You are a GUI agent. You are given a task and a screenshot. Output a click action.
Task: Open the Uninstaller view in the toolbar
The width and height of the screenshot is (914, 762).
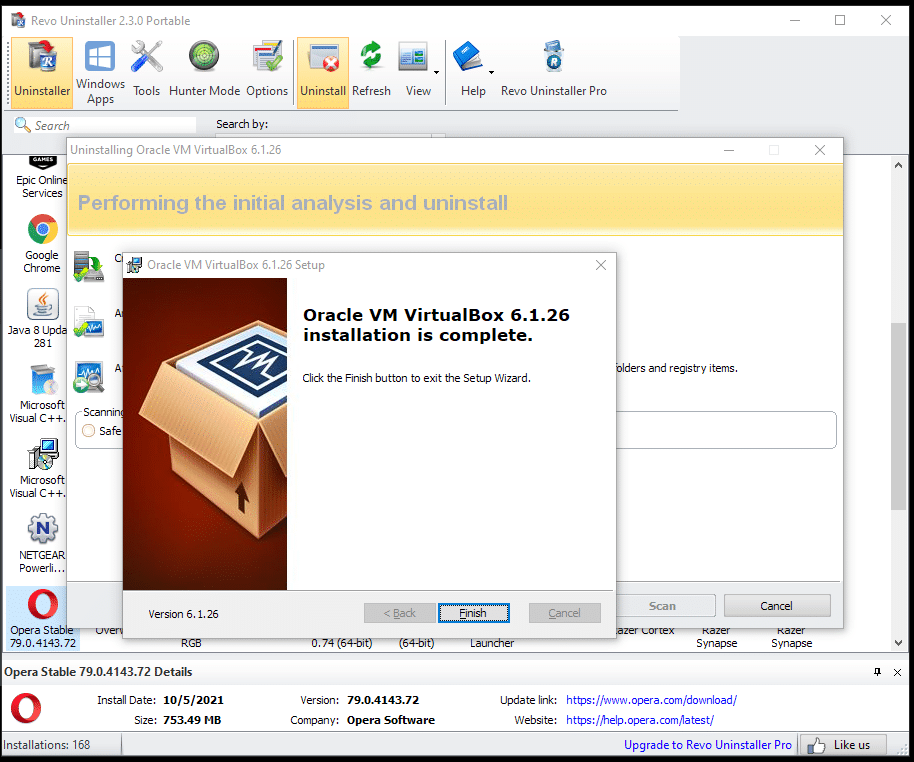tap(42, 72)
